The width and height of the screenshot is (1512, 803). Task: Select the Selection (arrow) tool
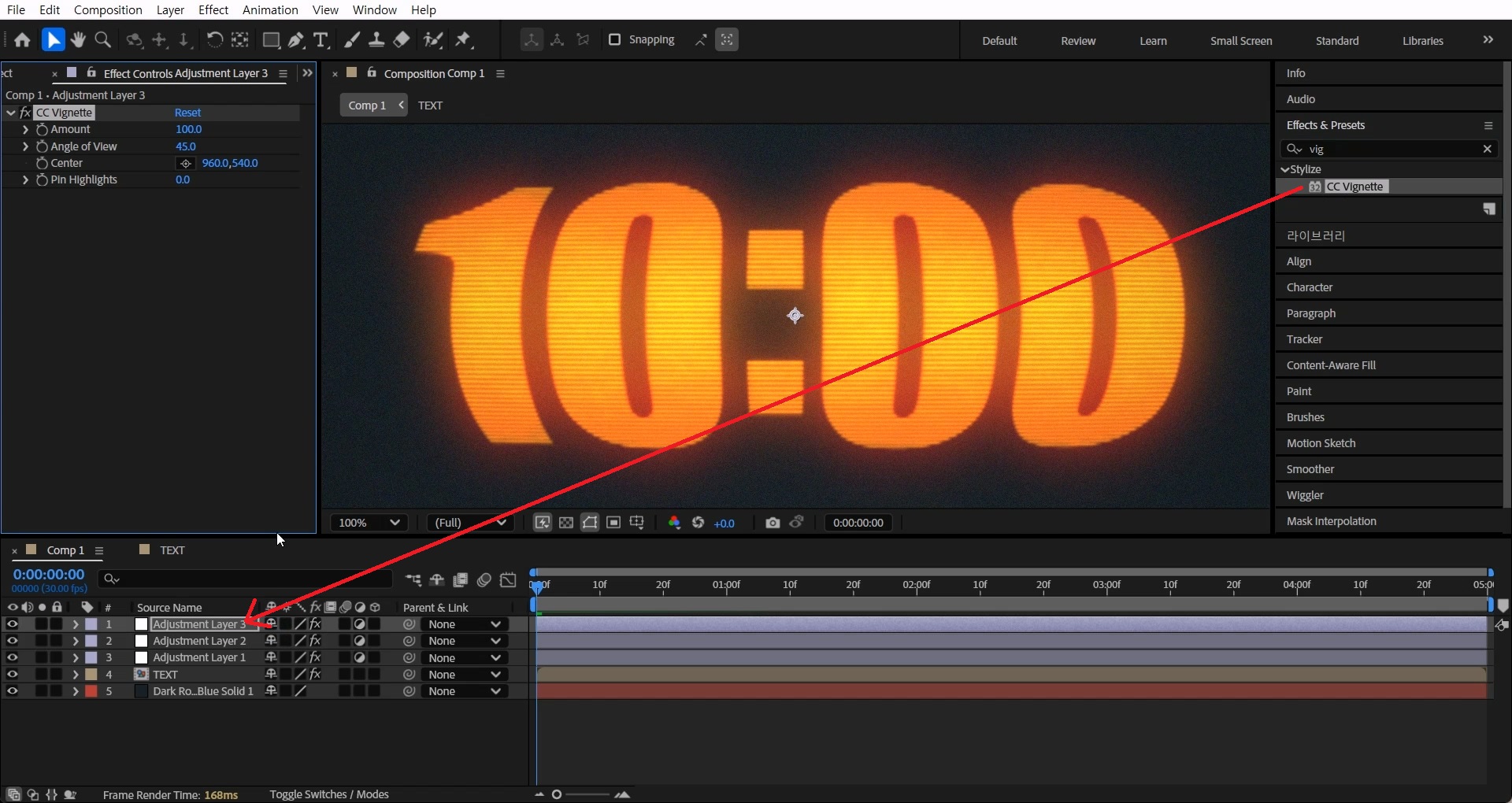pyautogui.click(x=53, y=40)
